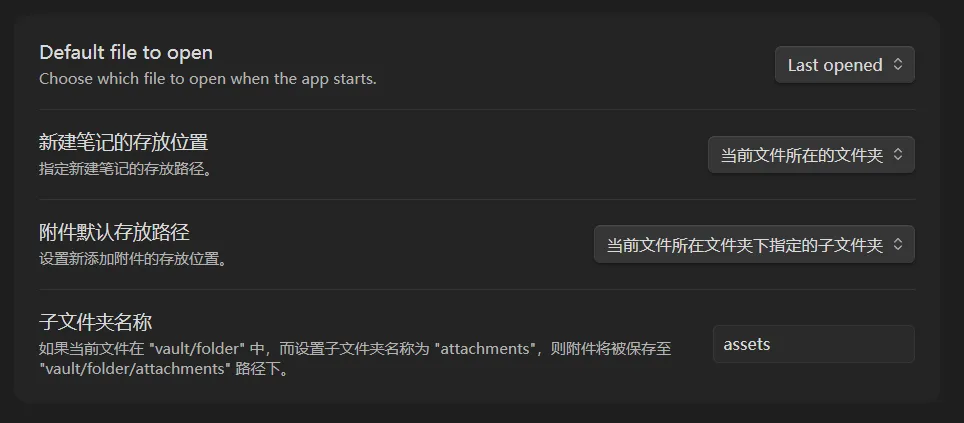Image resolution: width=964 pixels, height=423 pixels.
Task: Select the 子文件夹名称 setting title
Action: [x=96, y=322]
